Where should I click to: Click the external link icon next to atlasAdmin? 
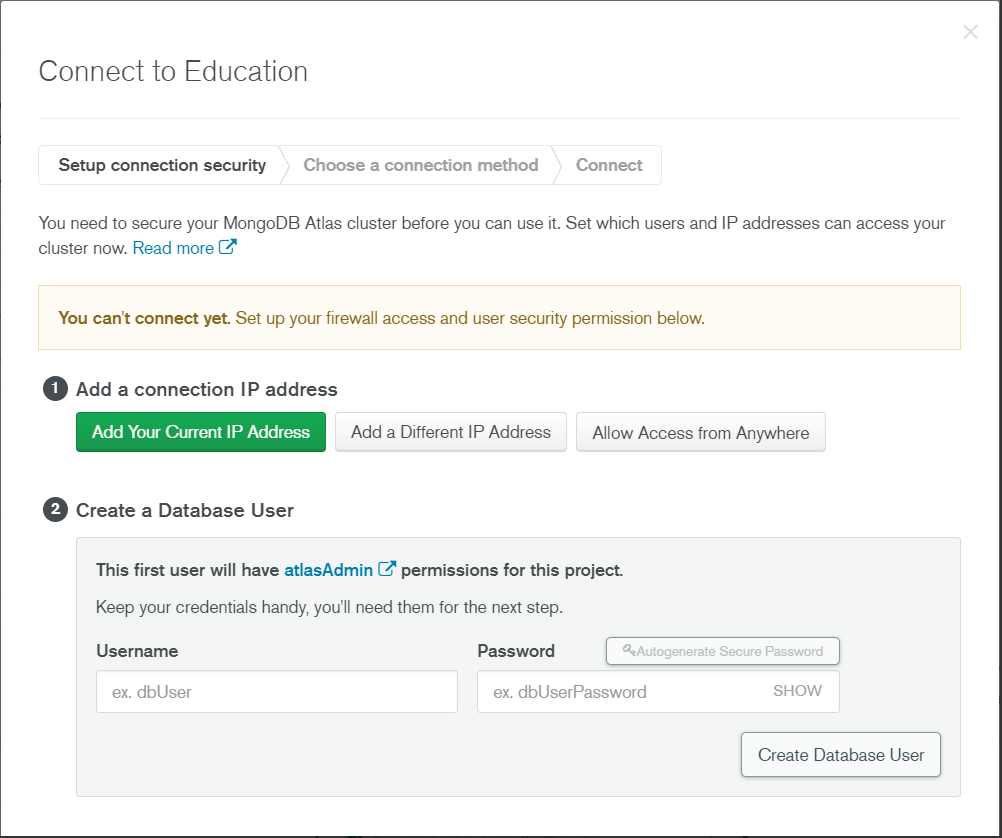tap(387, 570)
